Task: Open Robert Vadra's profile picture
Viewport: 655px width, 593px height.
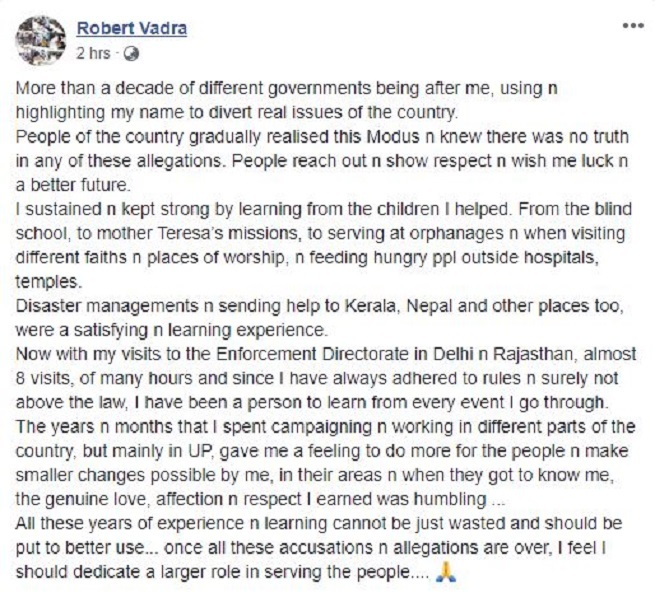Action: point(41,40)
